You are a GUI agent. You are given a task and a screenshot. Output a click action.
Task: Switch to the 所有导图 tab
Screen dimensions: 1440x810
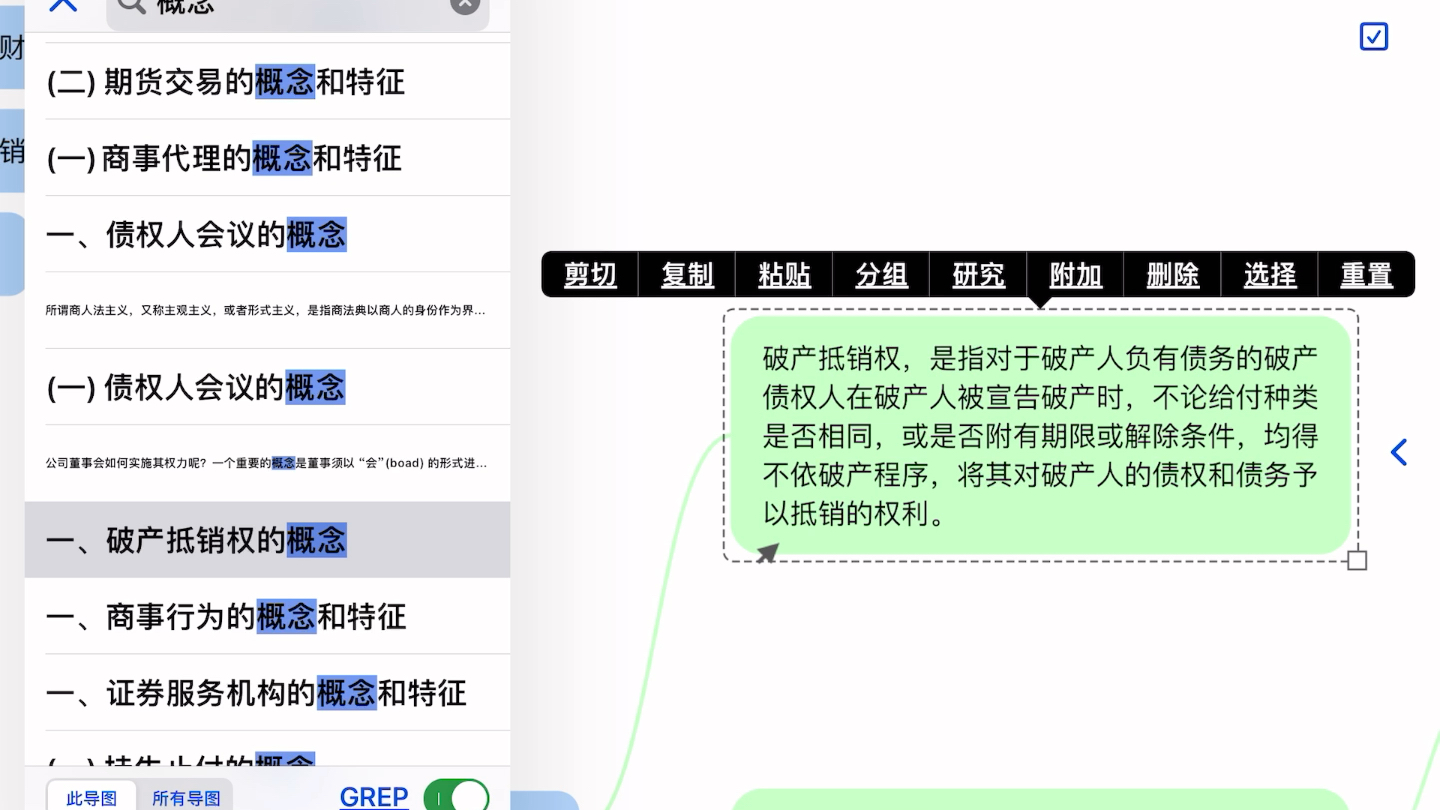pyautogui.click(x=186, y=798)
